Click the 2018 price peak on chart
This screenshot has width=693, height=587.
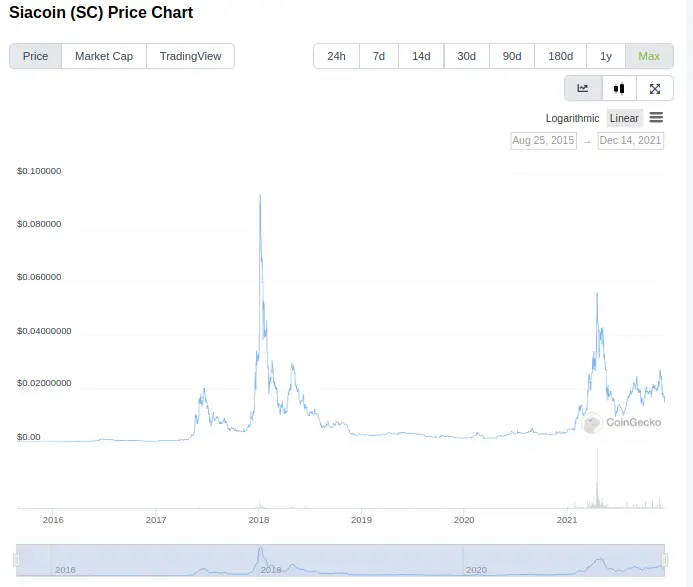coord(260,196)
